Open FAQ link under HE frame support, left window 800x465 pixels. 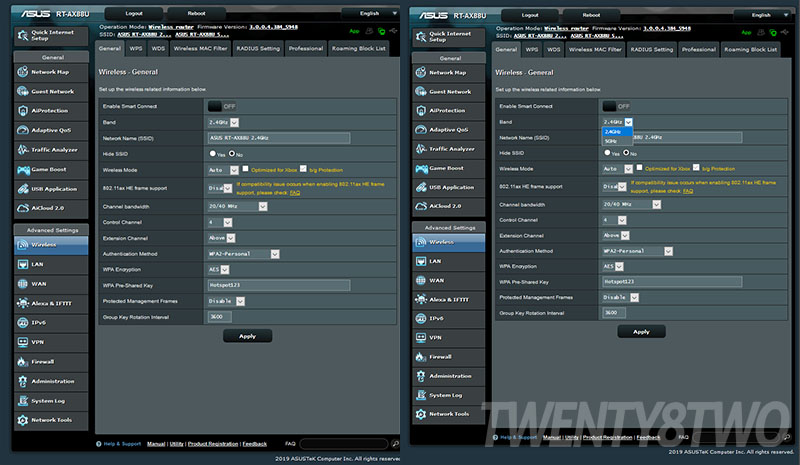pos(295,193)
